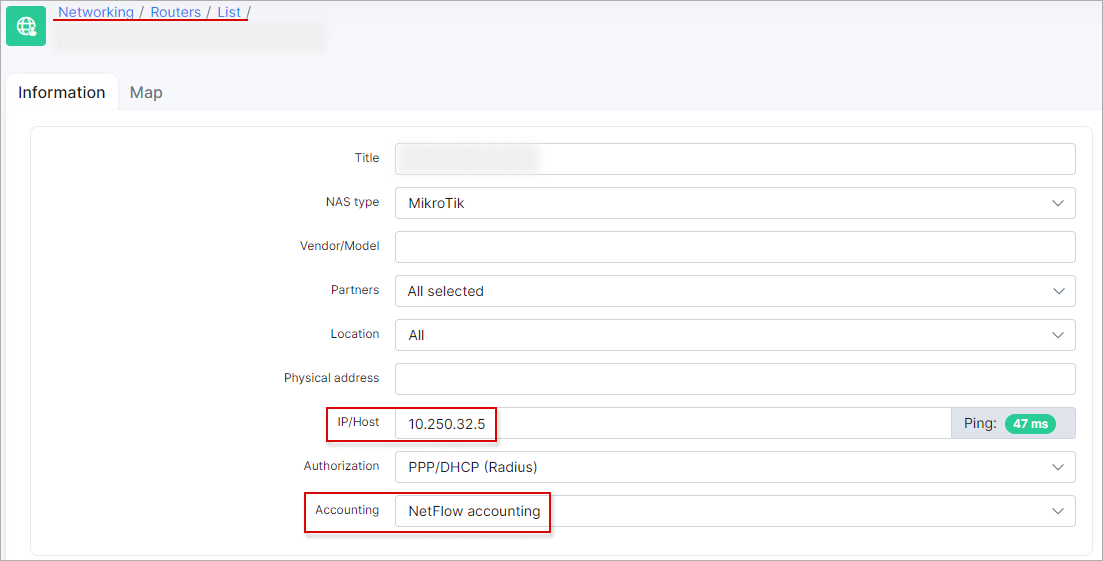The width and height of the screenshot is (1103, 561).
Task: Open the Partners All selected dropdown
Action: point(735,291)
